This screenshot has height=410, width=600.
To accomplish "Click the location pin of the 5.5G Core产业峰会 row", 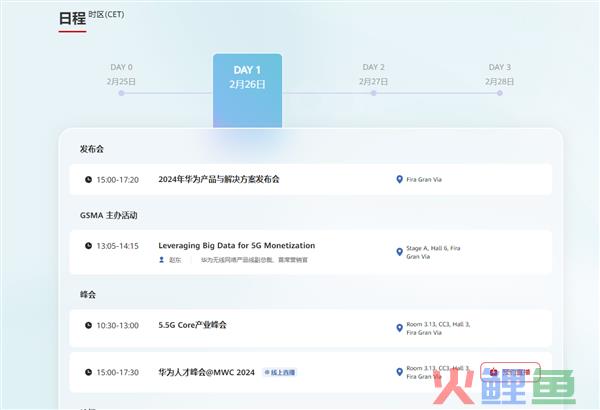I will tap(399, 328).
